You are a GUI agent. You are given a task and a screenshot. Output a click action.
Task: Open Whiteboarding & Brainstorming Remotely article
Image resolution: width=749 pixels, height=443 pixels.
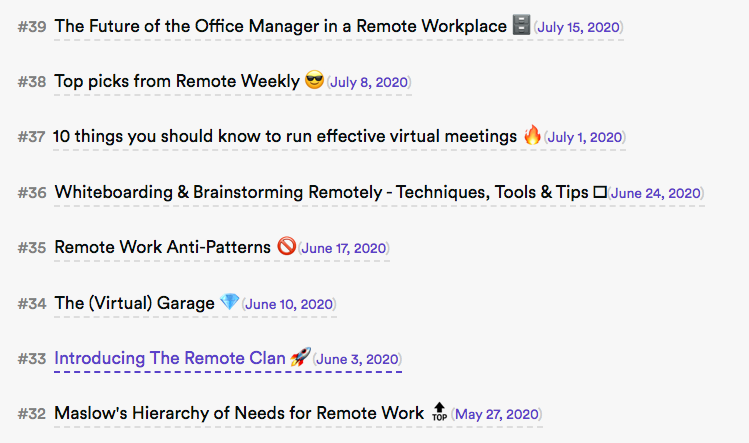pos(320,192)
